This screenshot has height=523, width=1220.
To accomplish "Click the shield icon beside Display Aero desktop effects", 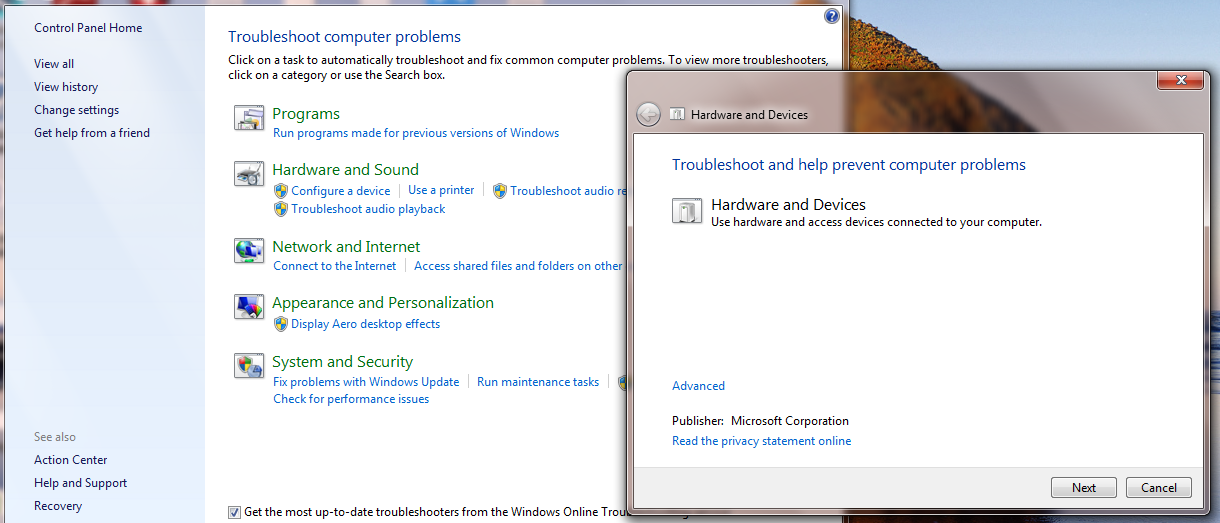I will click(281, 324).
